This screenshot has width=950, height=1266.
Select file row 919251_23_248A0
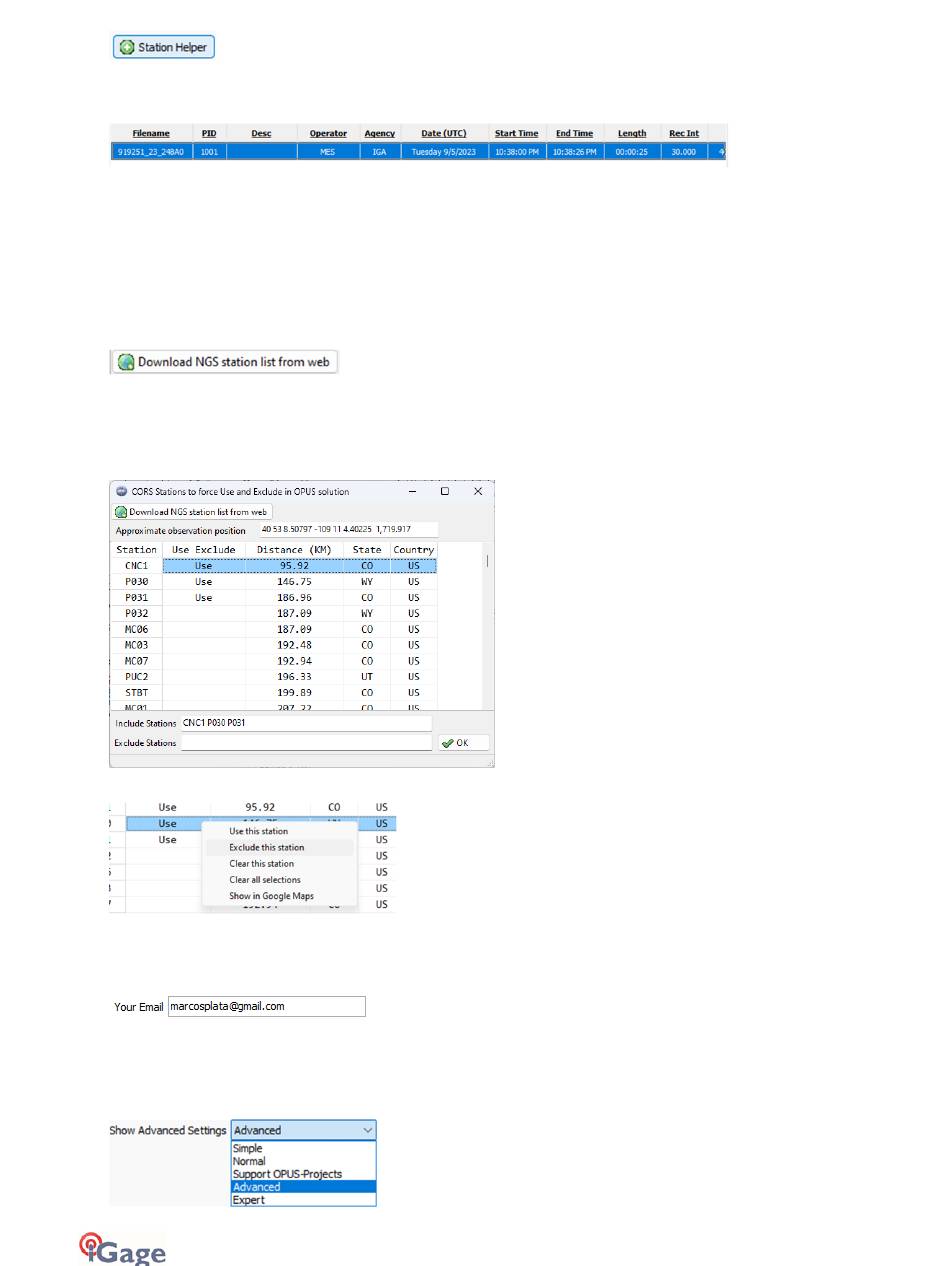point(150,152)
